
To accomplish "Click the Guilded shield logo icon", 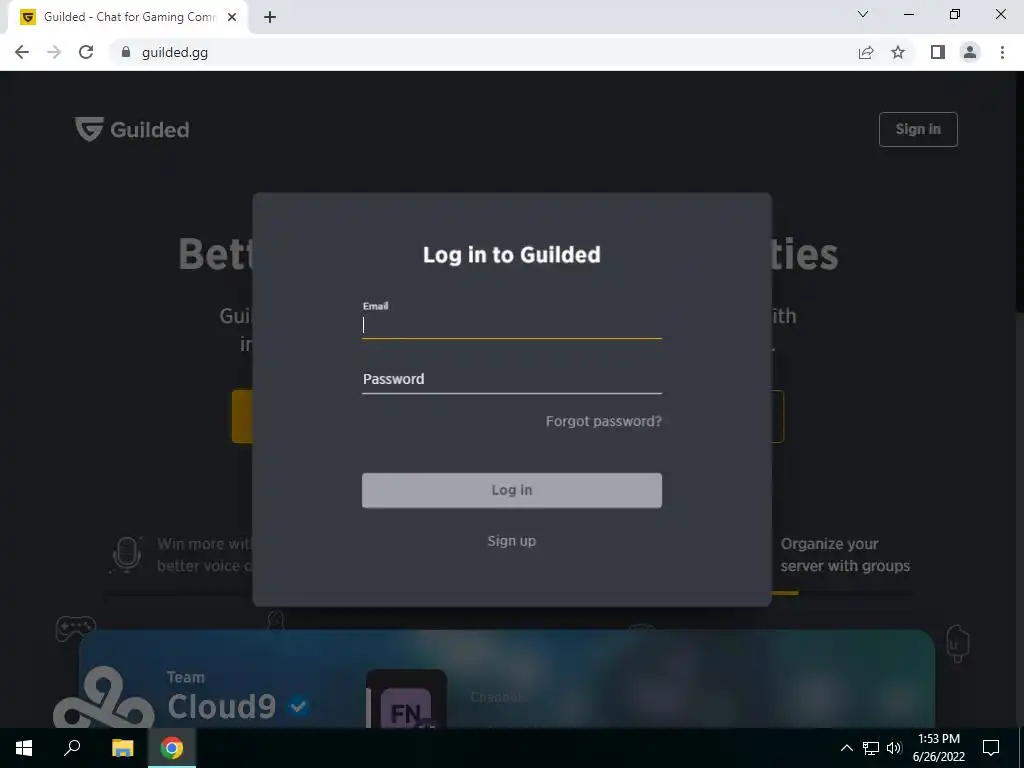I will coord(89,129).
